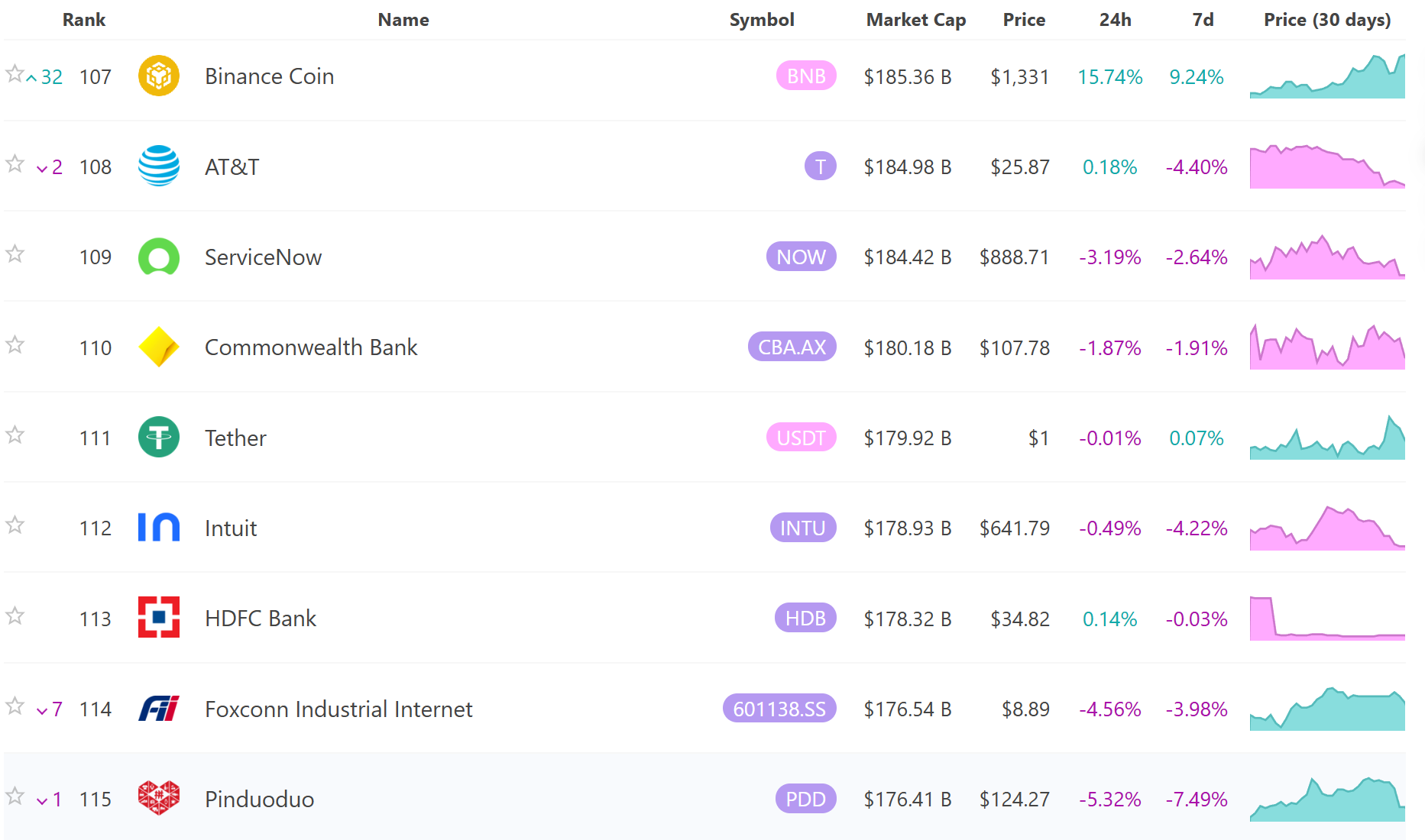Screen dimensions: 1425x840
Task: Open the Commonwealth Bank name link
Action: (x=311, y=347)
